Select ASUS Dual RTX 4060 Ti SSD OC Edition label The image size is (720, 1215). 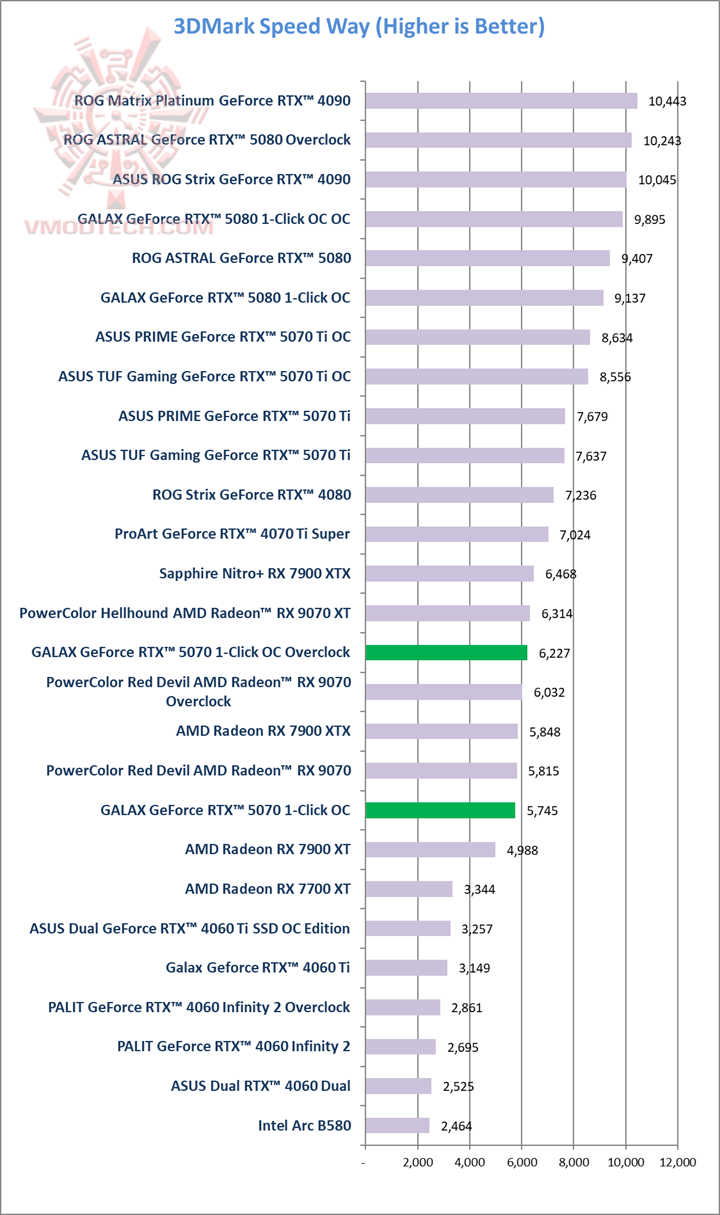pyautogui.click(x=190, y=928)
